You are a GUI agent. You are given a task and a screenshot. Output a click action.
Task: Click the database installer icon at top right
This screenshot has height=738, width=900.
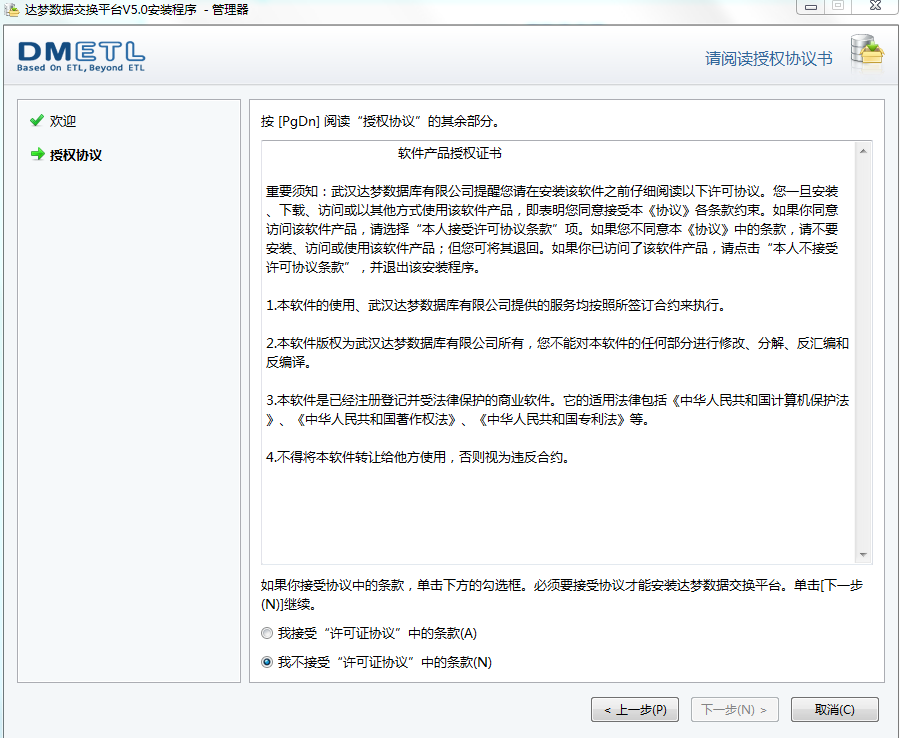[867, 53]
